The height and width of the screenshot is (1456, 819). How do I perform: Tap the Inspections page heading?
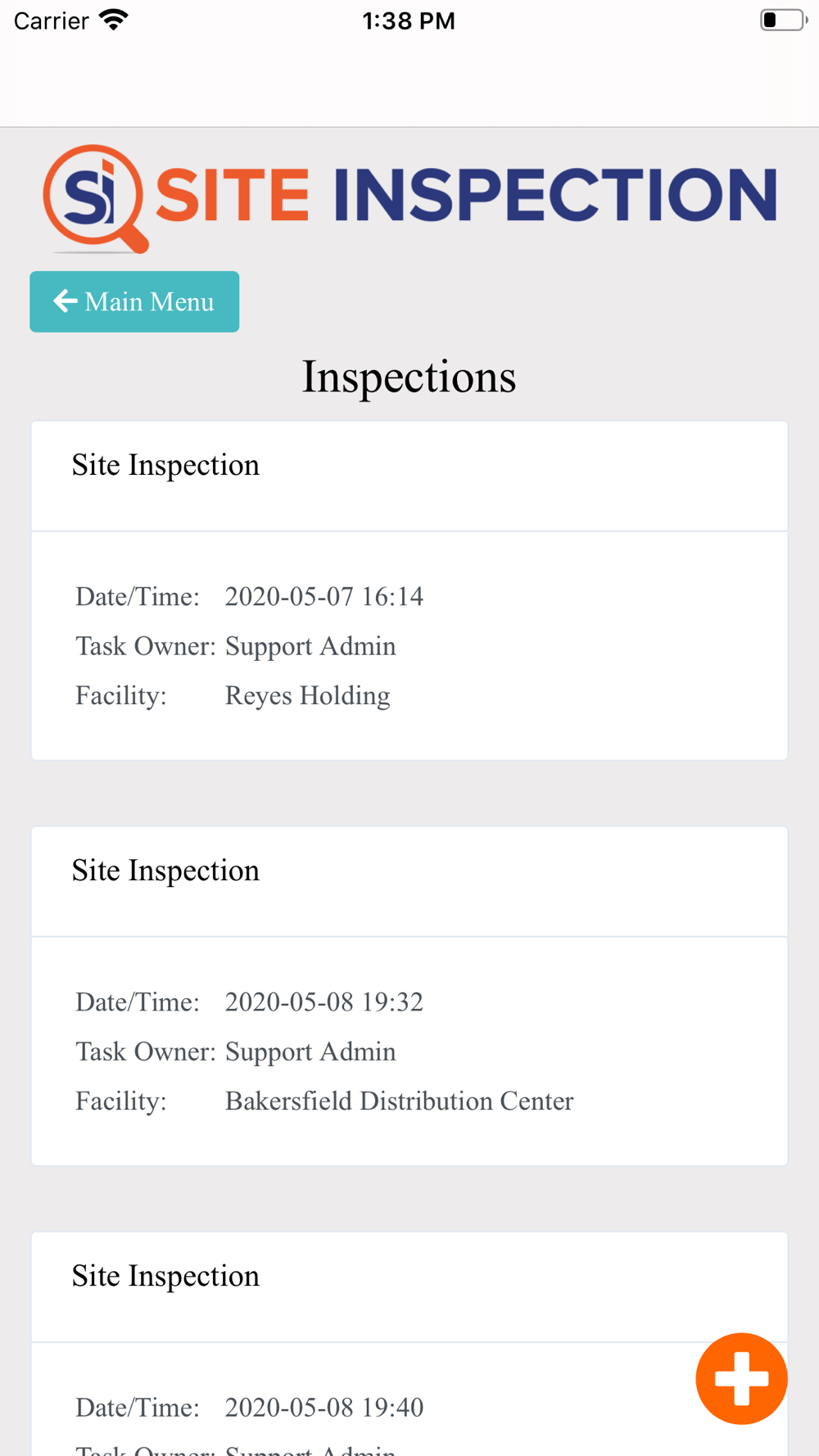pos(409,377)
